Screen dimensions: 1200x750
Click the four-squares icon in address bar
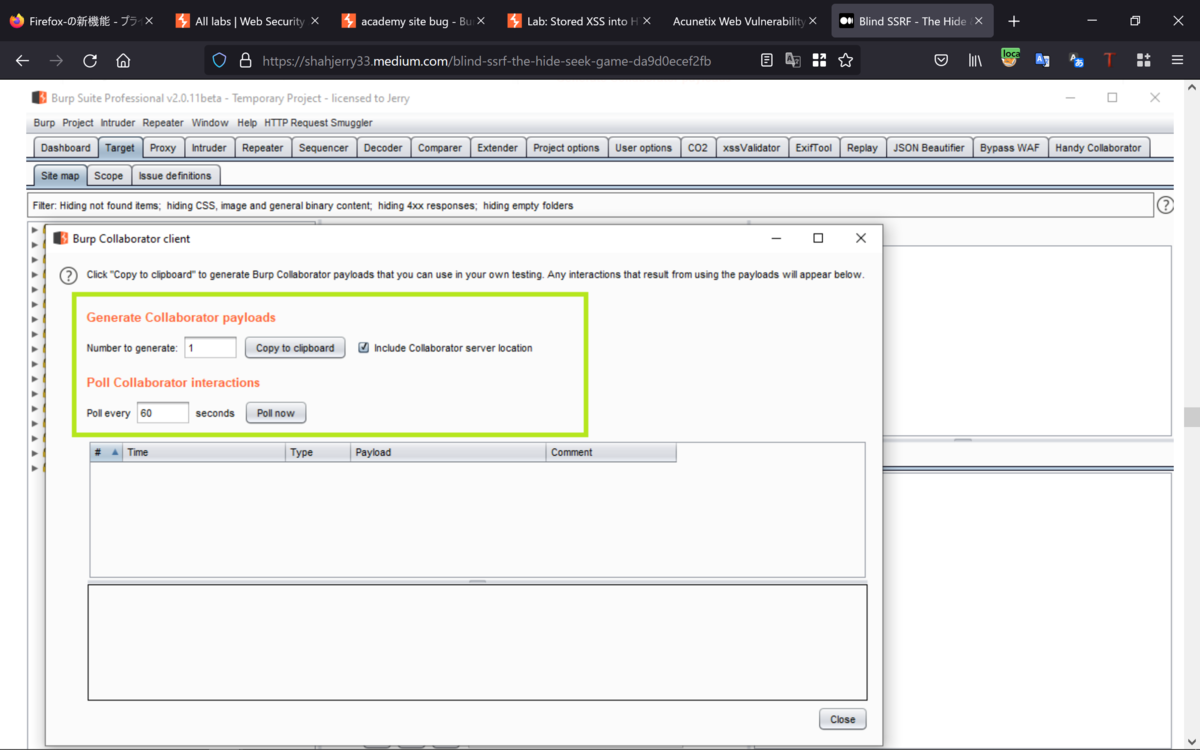click(819, 61)
